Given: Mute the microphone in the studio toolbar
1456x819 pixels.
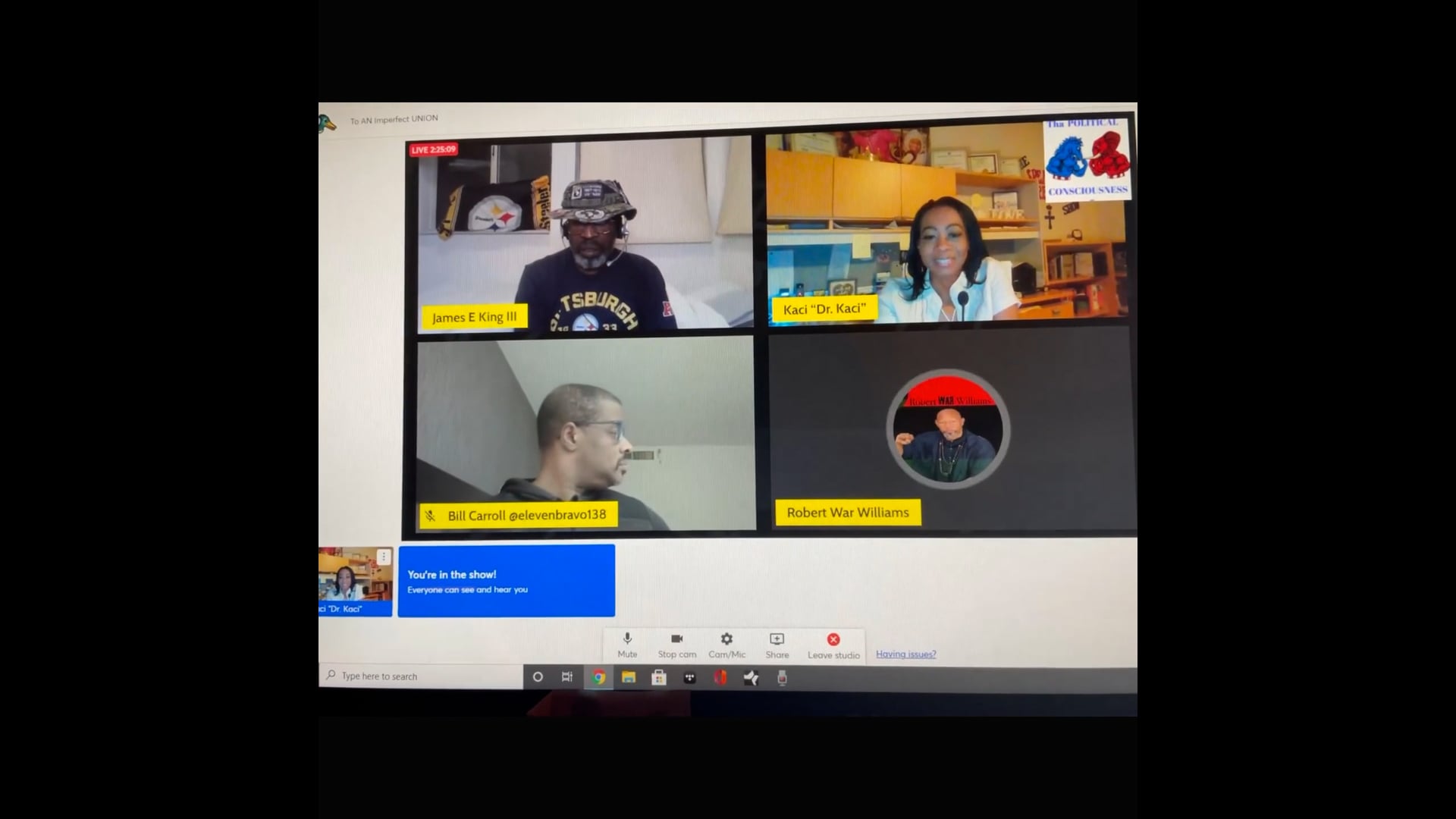Looking at the screenshot, I should click(x=627, y=645).
